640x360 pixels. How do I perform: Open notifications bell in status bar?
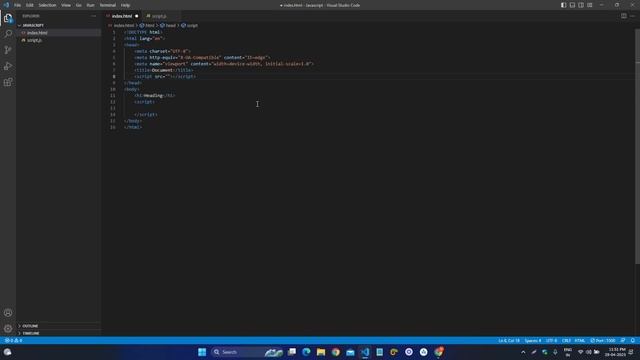[x=633, y=340]
